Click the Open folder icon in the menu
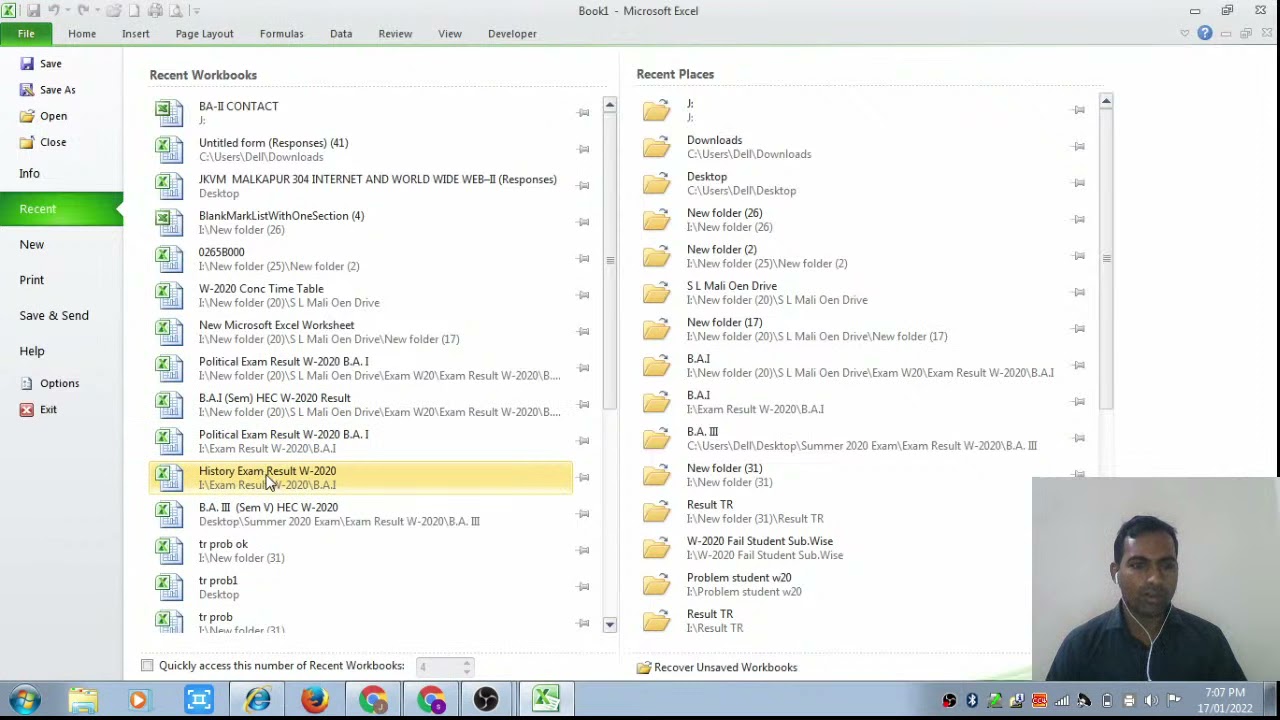1280x720 pixels. click(27, 116)
